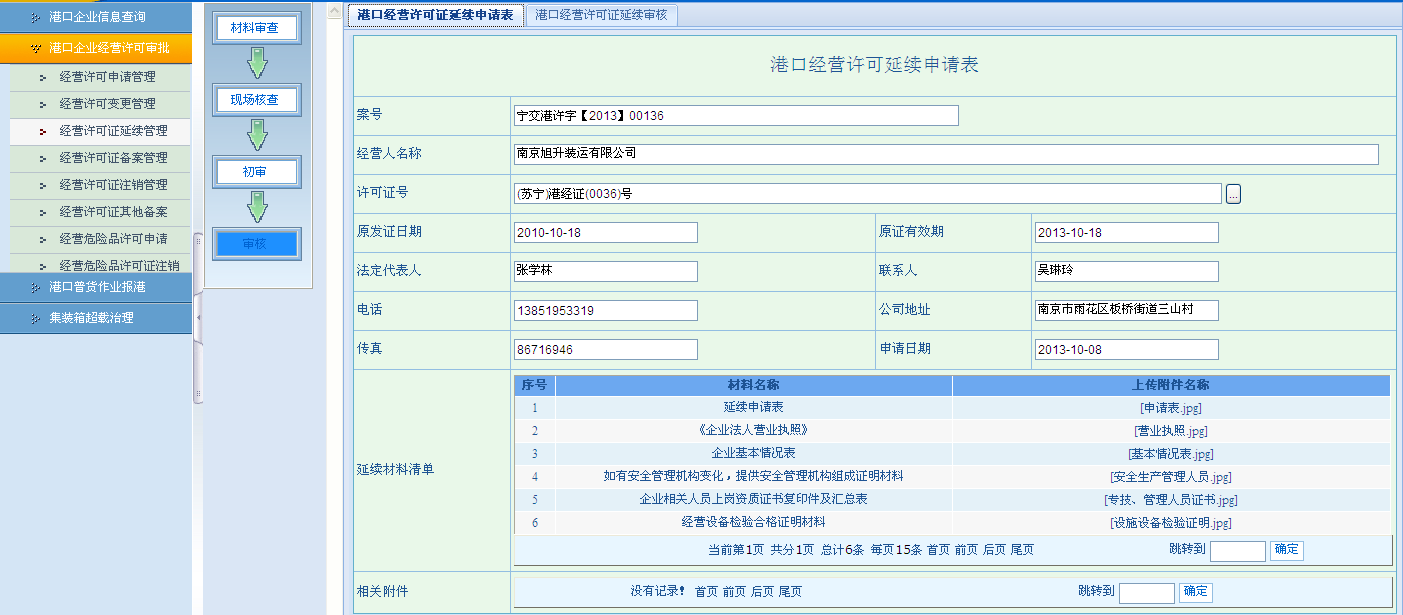Click 确定 in the materials list pager
This screenshot has height=615, width=1403.
coord(1286,550)
